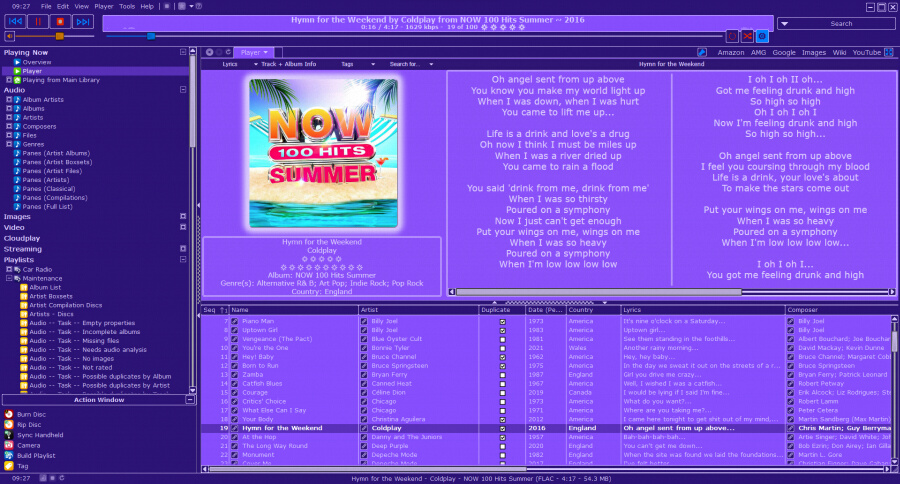
Task: Open the Edit menu
Action: pyautogui.click(x=63, y=6)
